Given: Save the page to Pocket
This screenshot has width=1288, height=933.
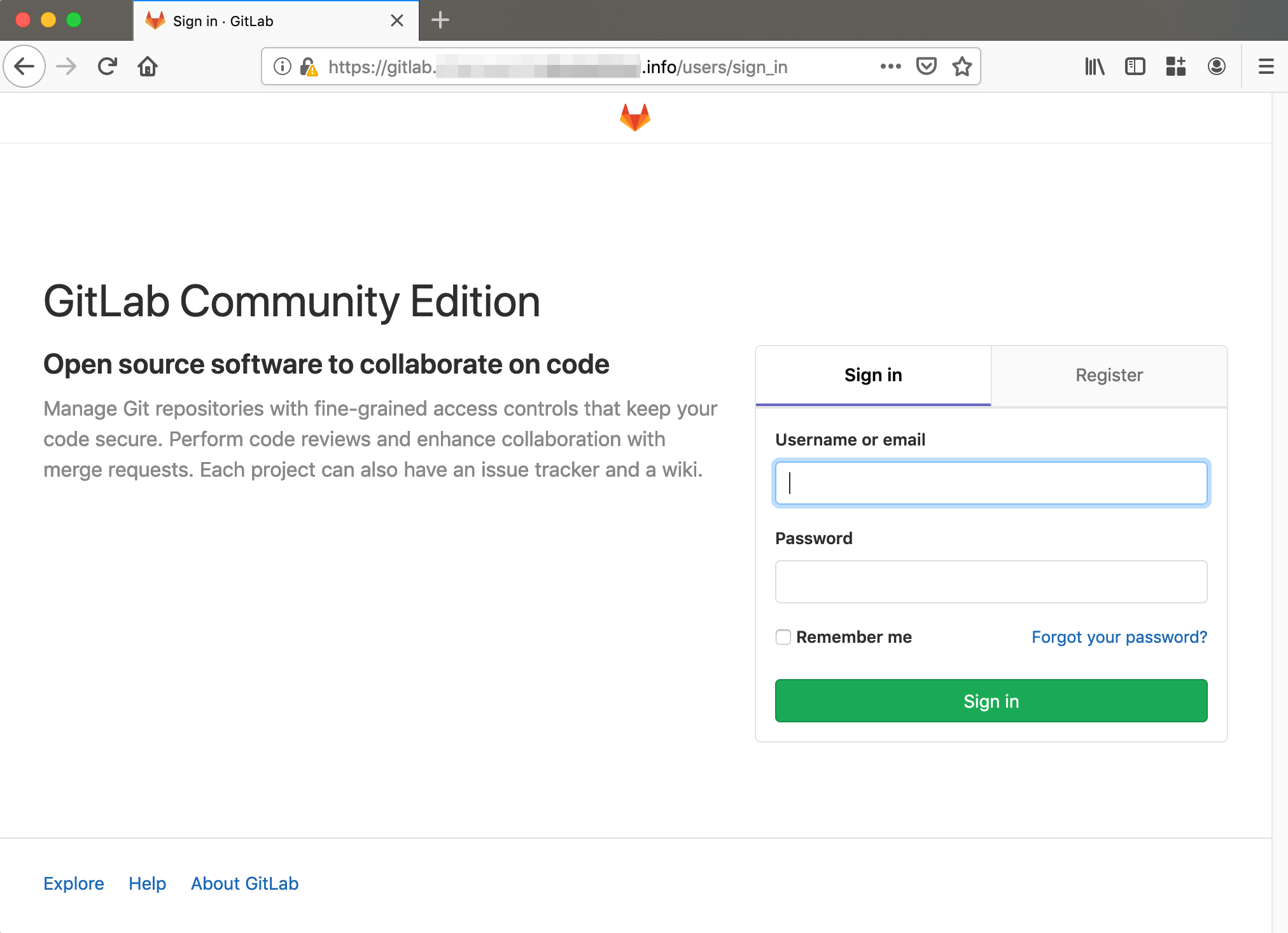Looking at the screenshot, I should 927,66.
